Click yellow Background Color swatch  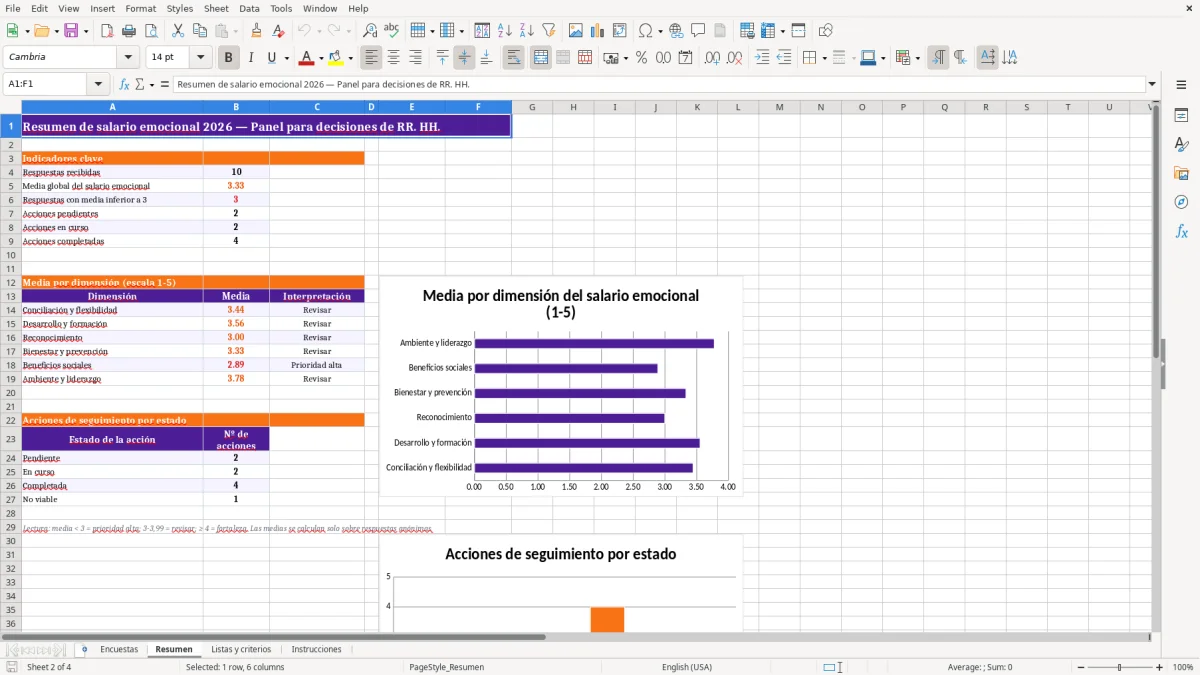[x=336, y=58]
